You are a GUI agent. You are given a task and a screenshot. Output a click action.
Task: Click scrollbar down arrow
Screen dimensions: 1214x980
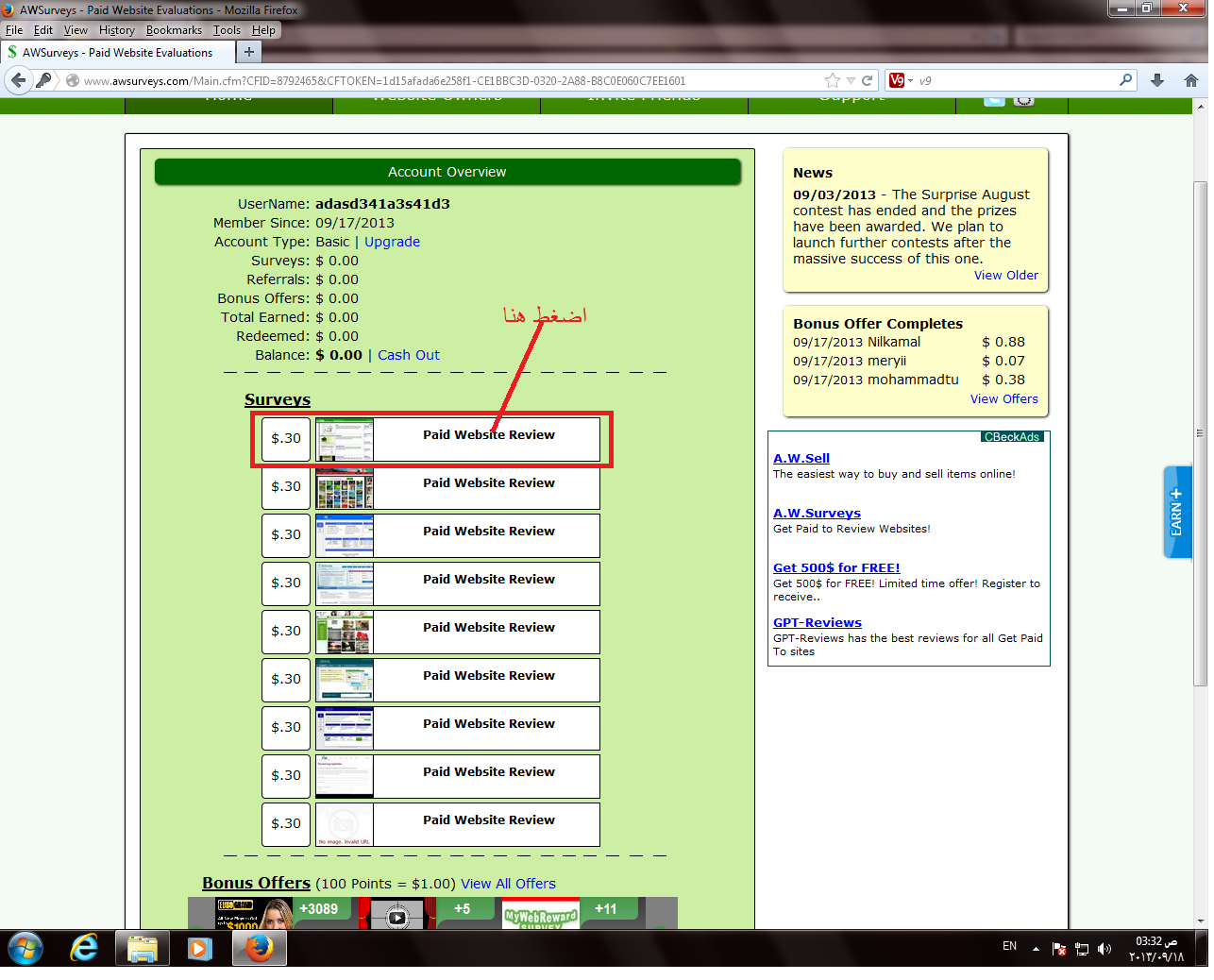tap(1201, 921)
